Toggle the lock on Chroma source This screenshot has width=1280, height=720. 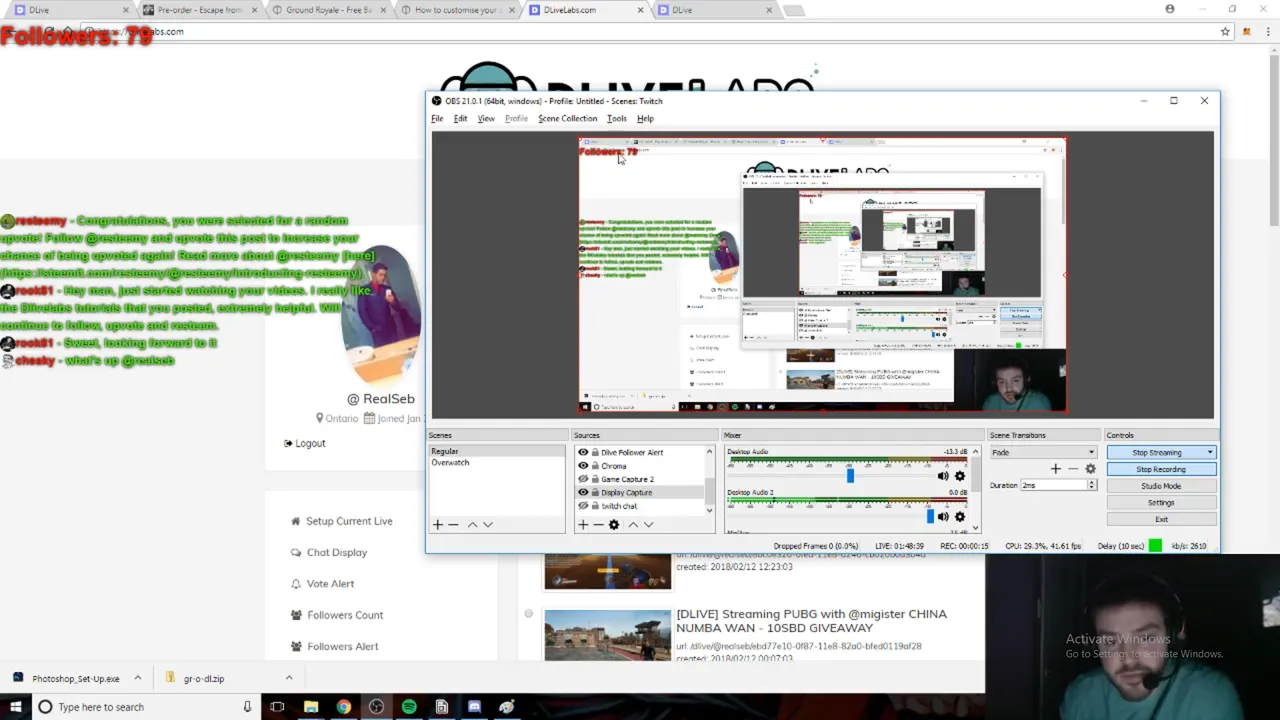pyautogui.click(x=595, y=466)
